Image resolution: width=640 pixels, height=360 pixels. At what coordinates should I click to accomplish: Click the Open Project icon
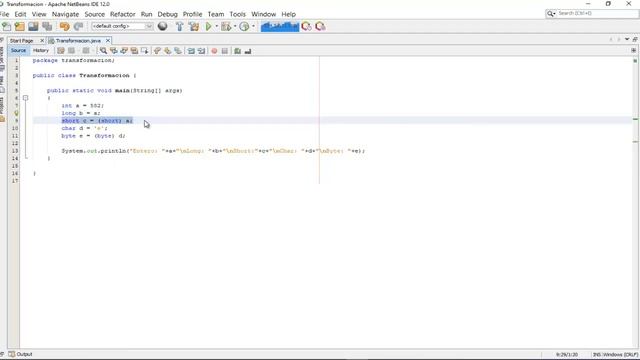tap(33, 27)
